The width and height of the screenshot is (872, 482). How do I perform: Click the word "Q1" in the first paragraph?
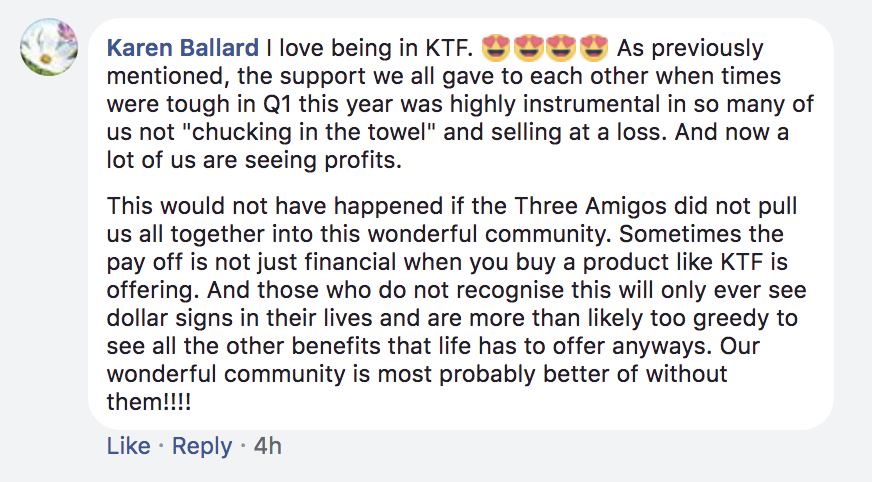coord(277,105)
